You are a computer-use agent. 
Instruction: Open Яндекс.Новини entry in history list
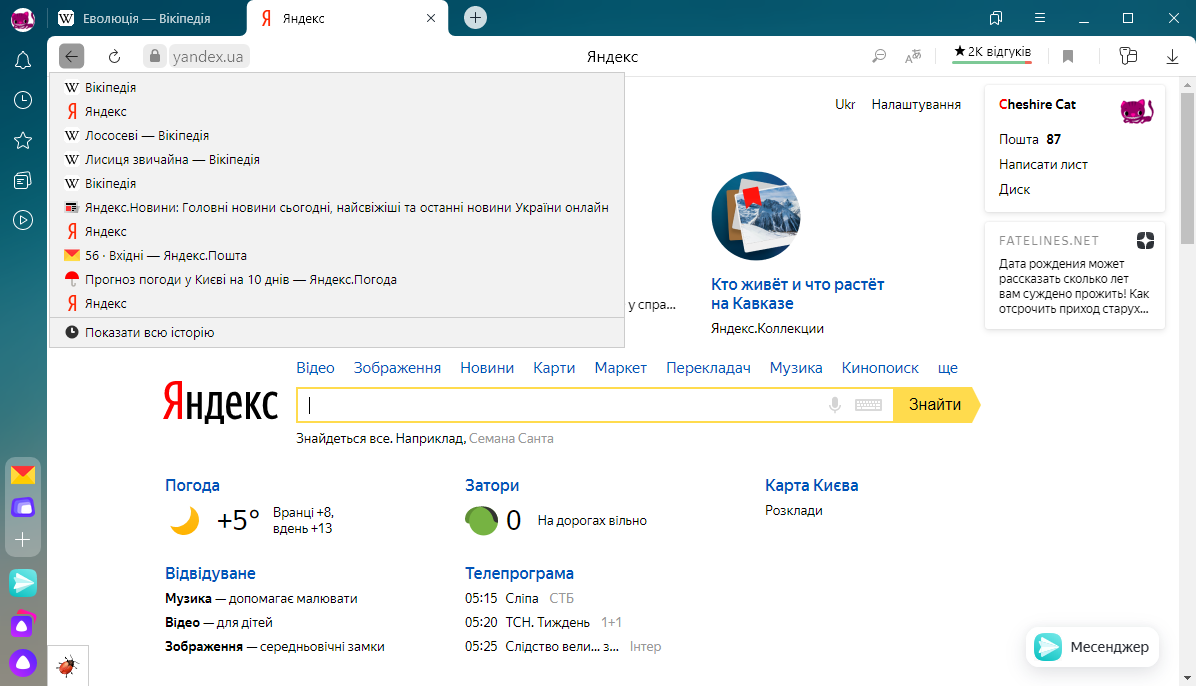pos(336,208)
